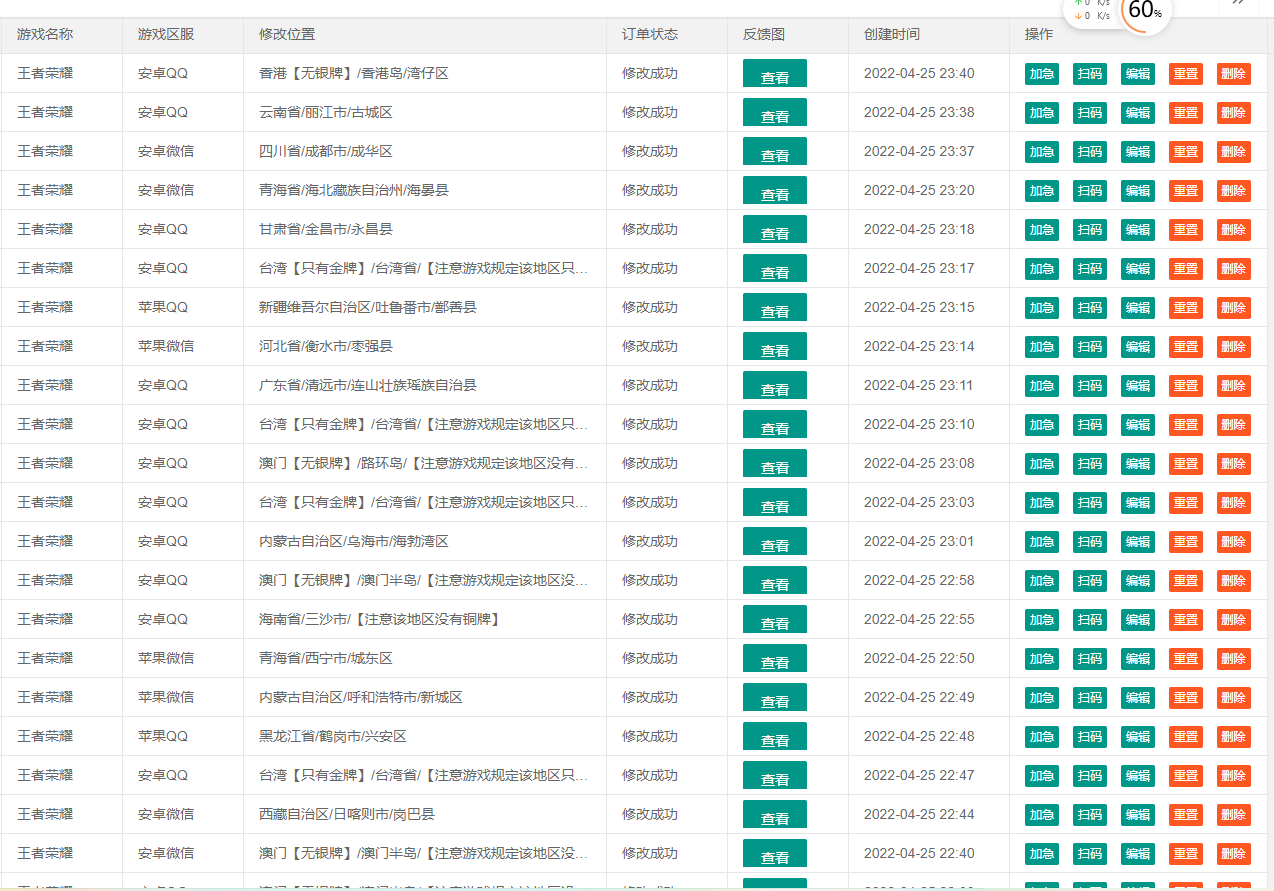Click 删除 on the 河北省/衡水市/枣强县 row

click(1233, 347)
